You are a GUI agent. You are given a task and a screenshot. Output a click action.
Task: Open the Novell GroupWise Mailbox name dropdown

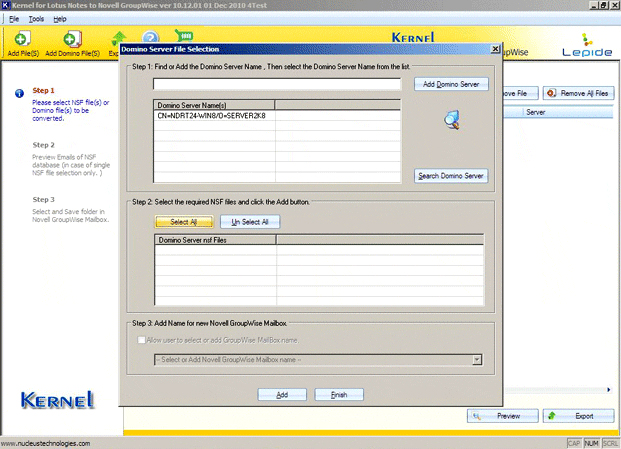pyautogui.click(x=477, y=360)
